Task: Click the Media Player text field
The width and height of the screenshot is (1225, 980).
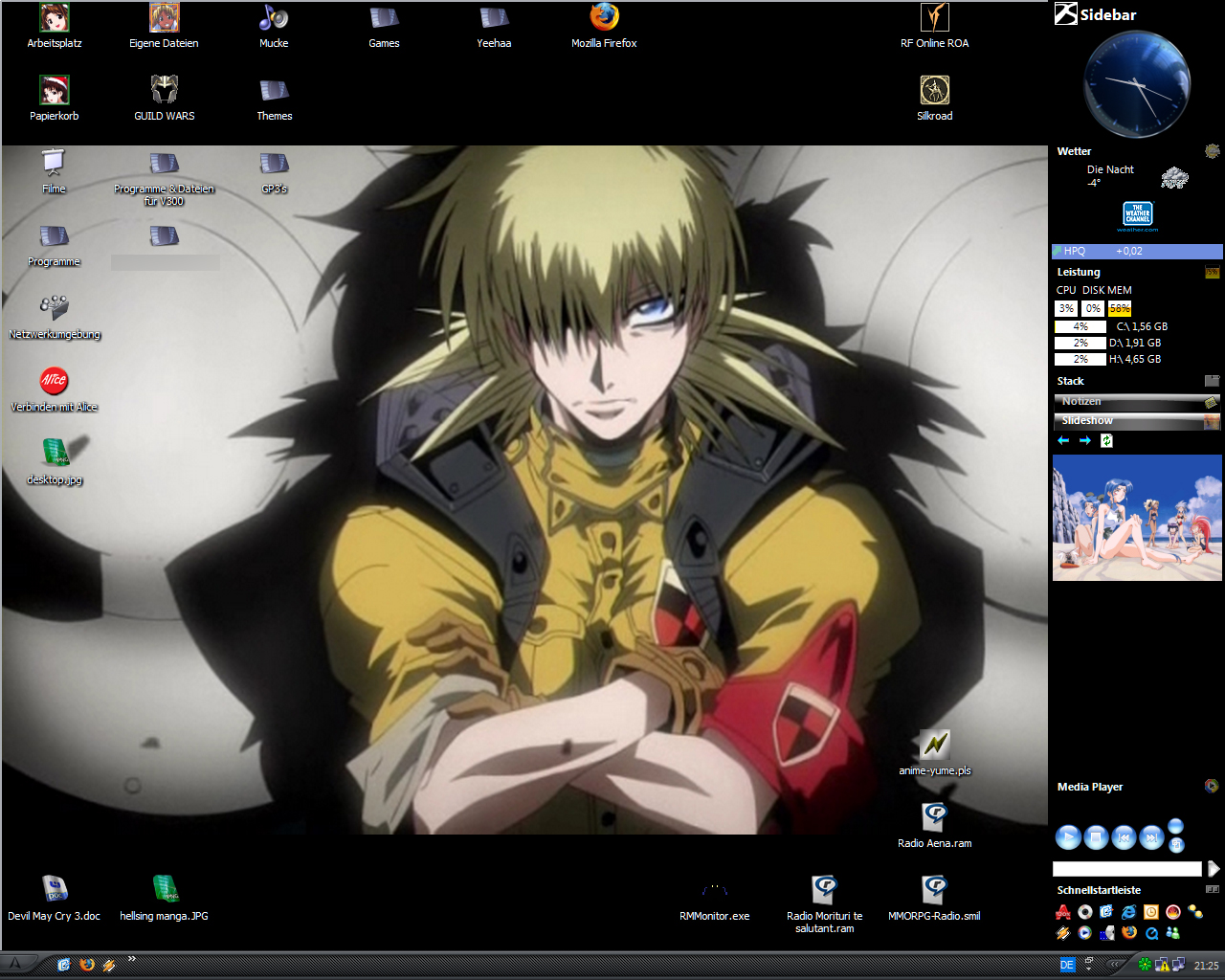Action: point(1126,869)
